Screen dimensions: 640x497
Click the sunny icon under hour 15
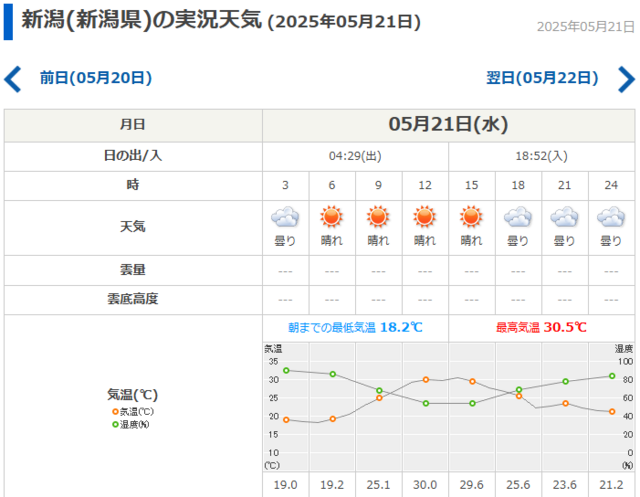[471, 217]
